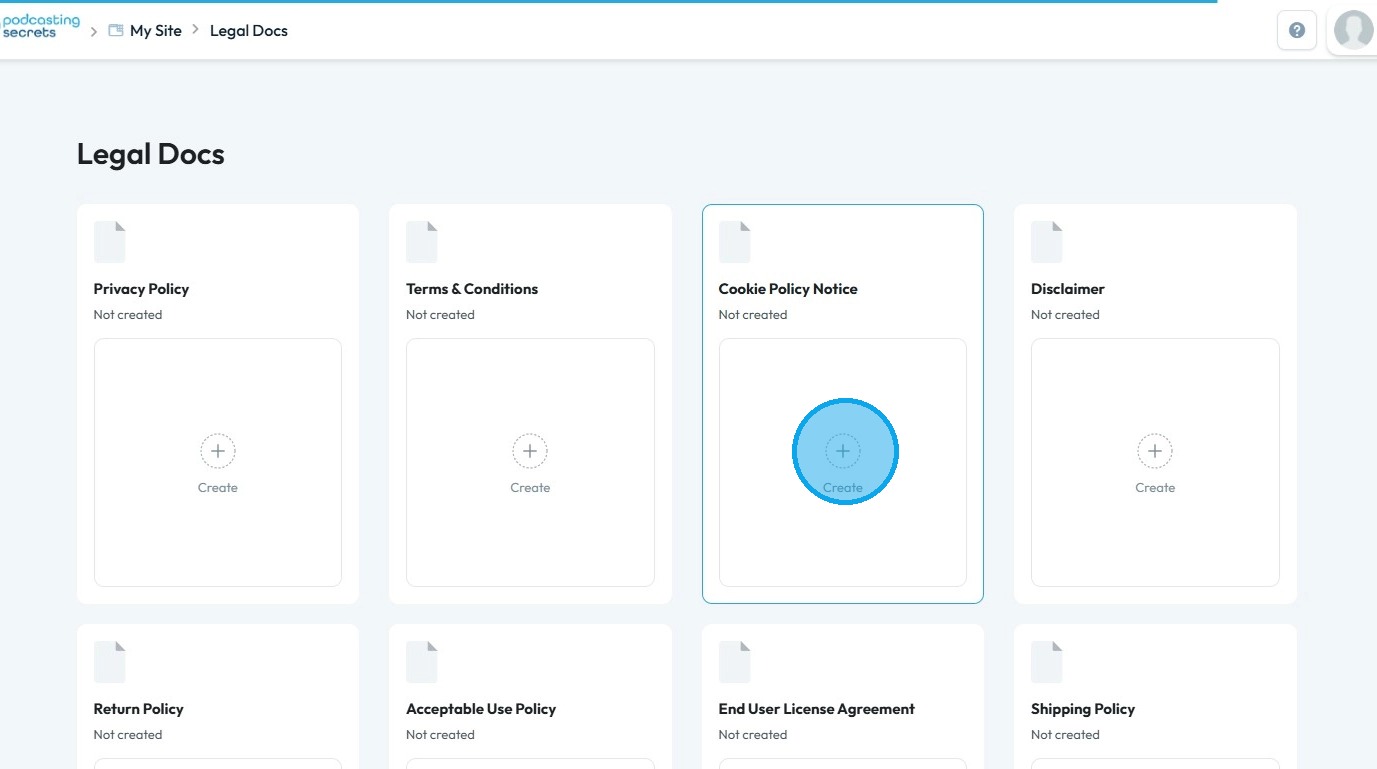Click the Podcasting Secrets logo
The height and width of the screenshot is (769, 1377).
point(40,27)
